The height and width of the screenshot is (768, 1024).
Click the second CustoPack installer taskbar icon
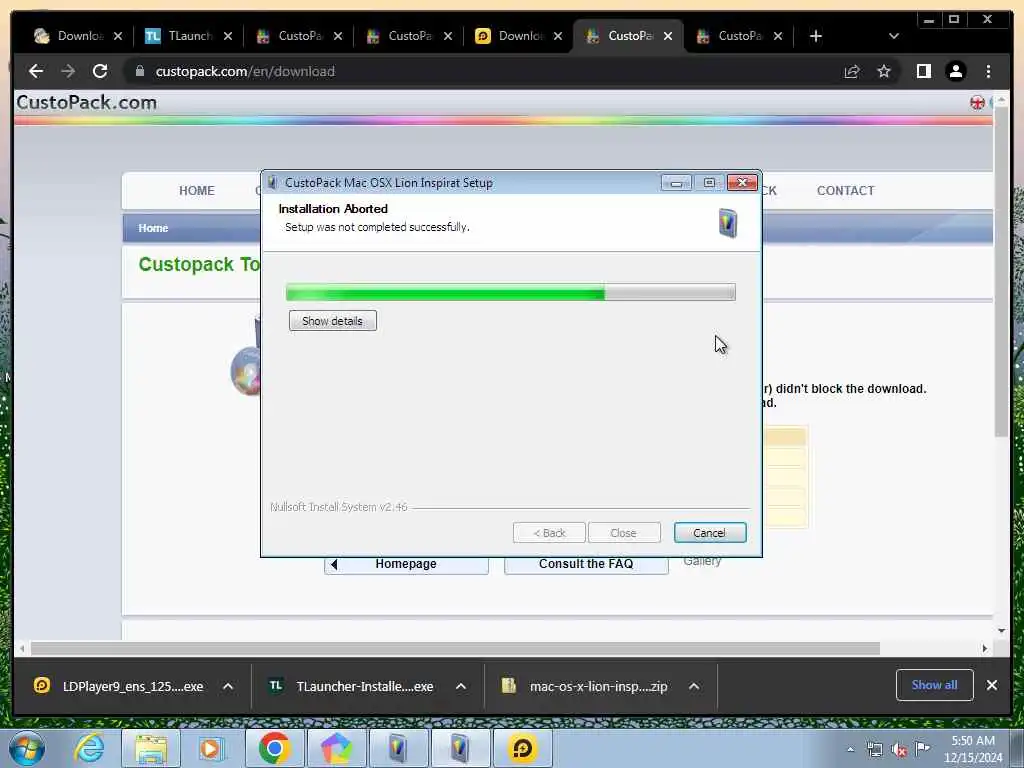point(460,748)
